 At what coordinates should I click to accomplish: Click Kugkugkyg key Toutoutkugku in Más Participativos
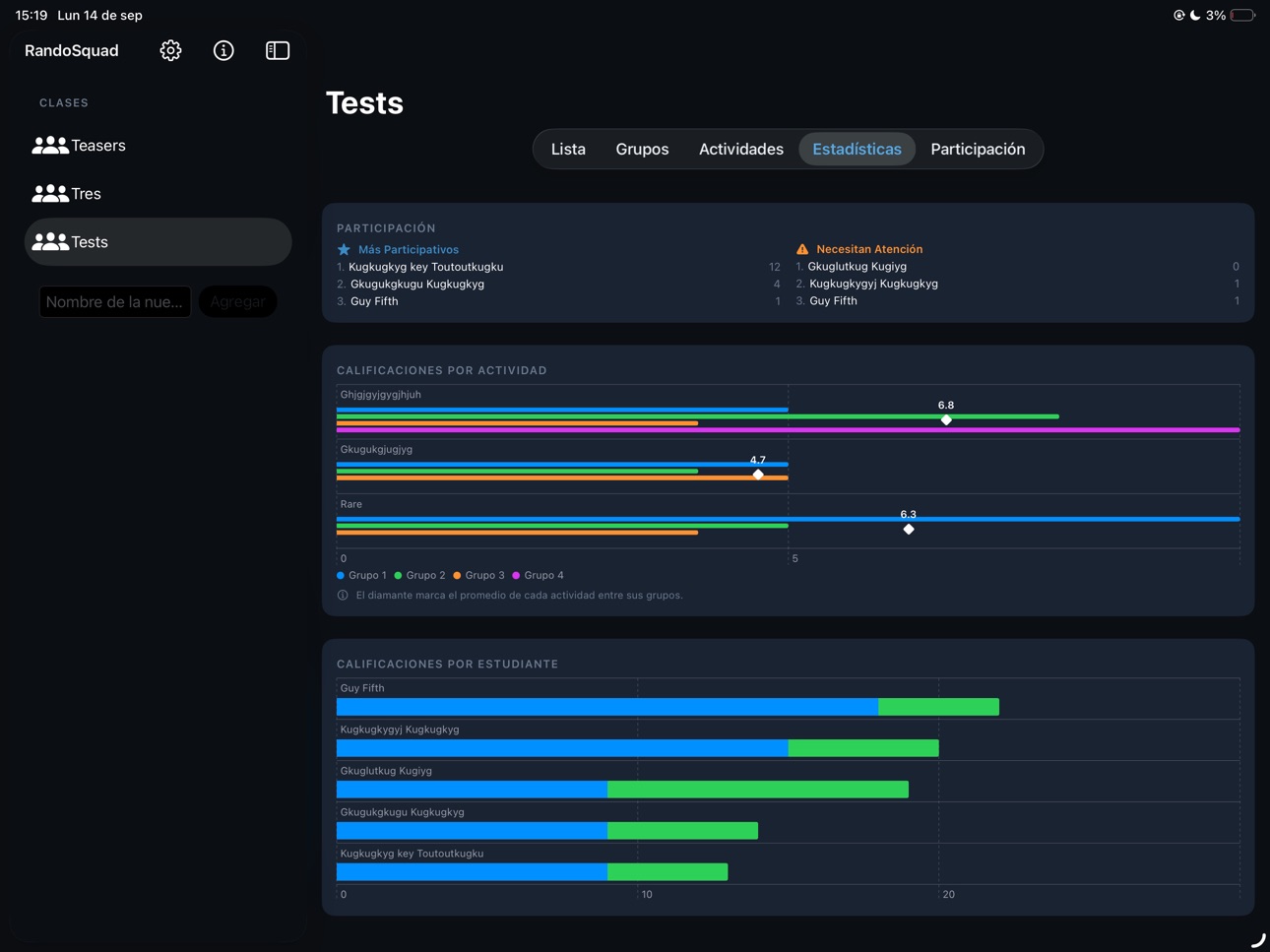(x=425, y=267)
